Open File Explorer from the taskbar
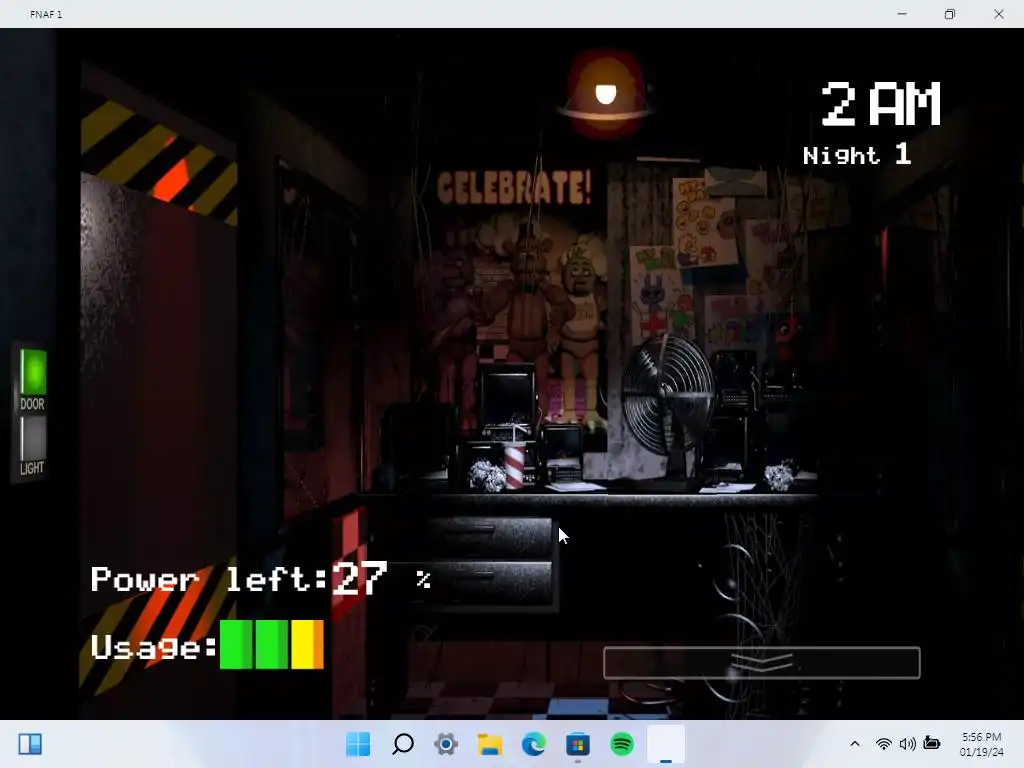This screenshot has width=1024, height=768. point(490,744)
